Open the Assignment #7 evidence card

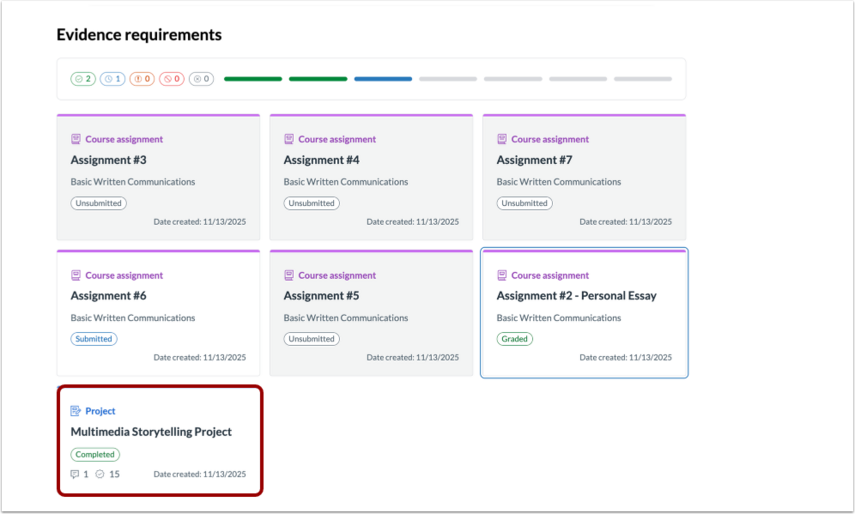coord(584,177)
